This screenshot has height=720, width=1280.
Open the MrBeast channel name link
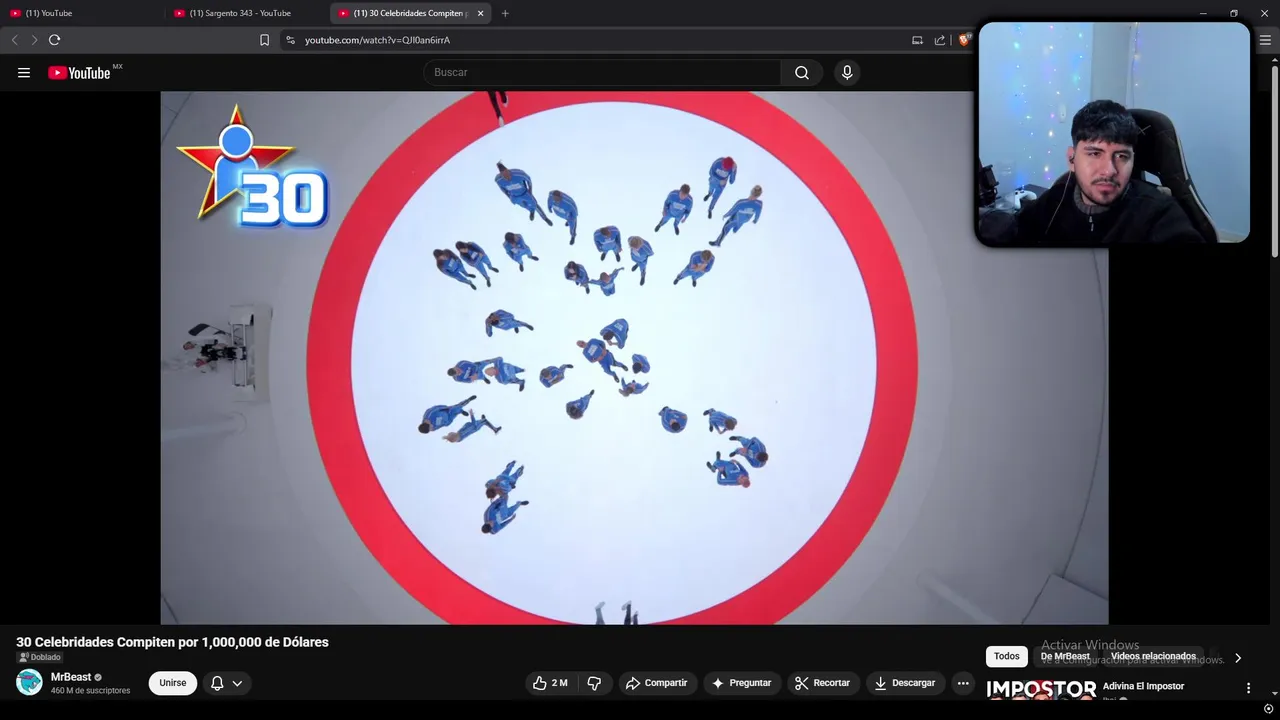click(x=70, y=677)
